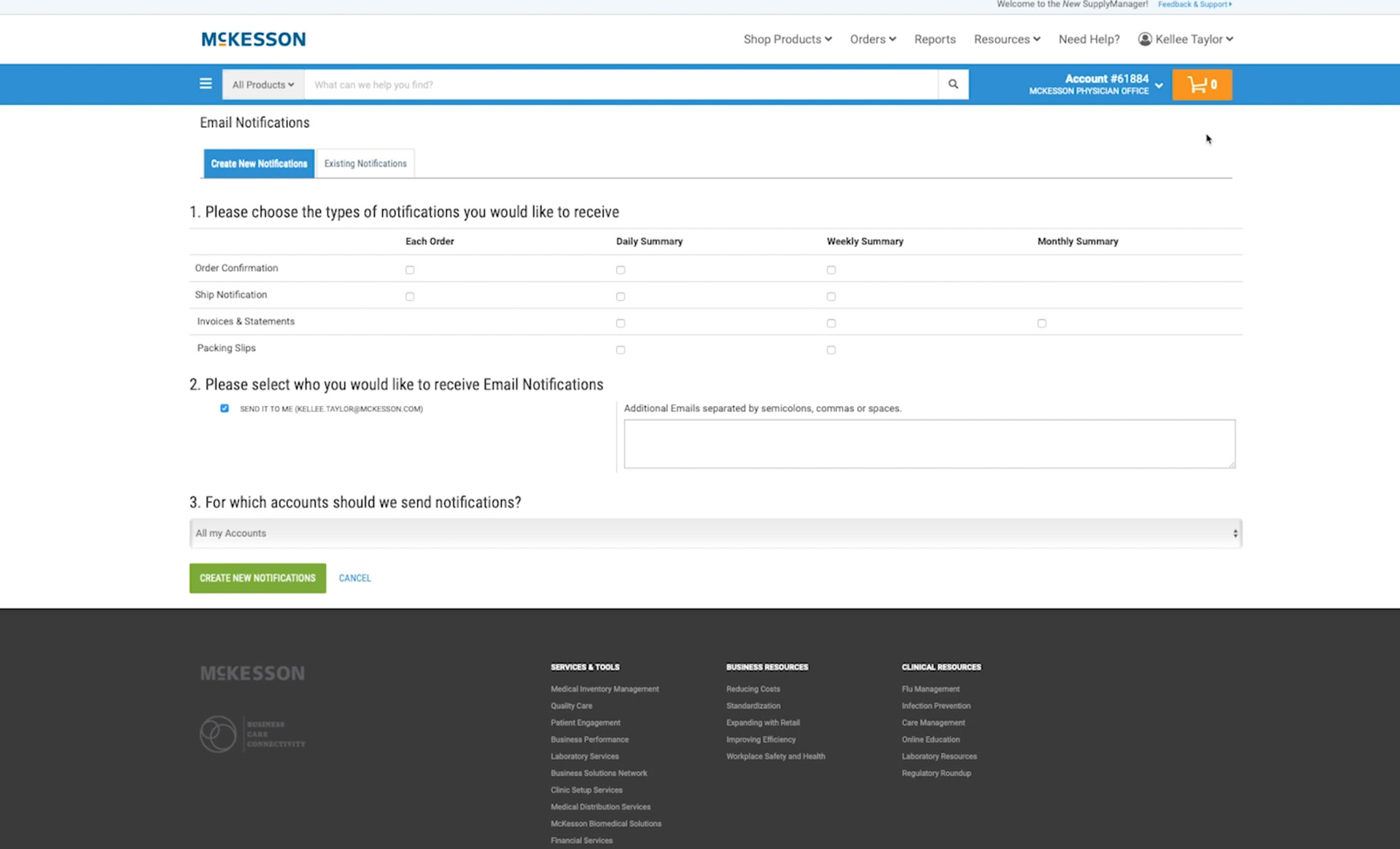Open the shopping cart
This screenshot has height=849, width=1400.
pyautogui.click(x=1202, y=85)
